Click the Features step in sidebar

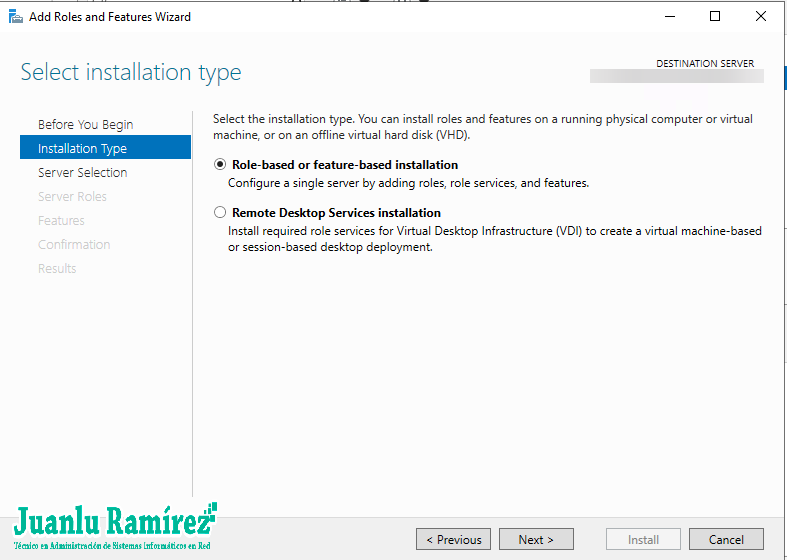61,220
